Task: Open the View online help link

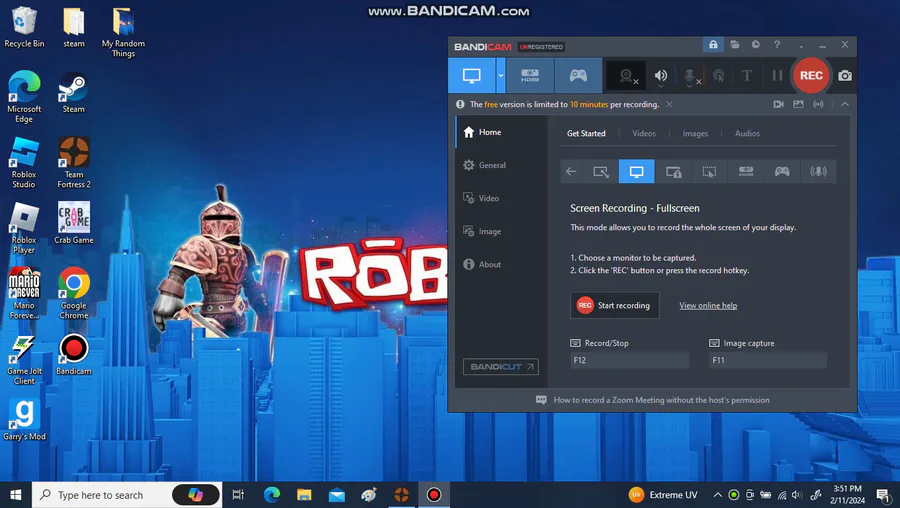Action: 708,305
